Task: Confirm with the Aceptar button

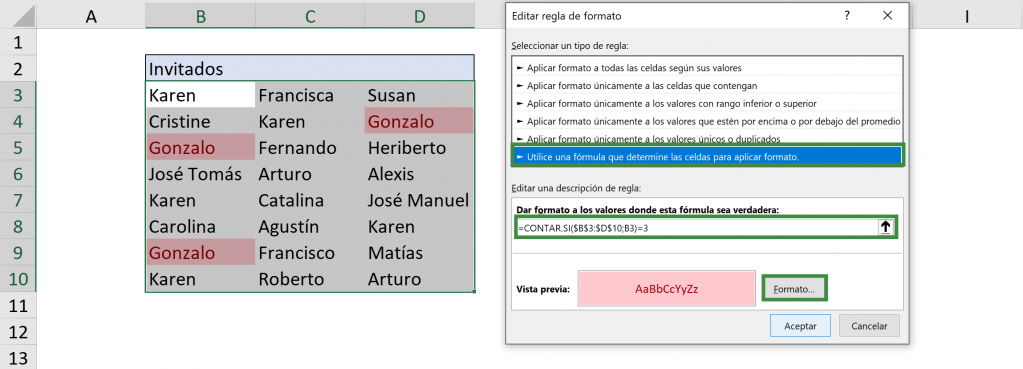Action: pos(800,325)
